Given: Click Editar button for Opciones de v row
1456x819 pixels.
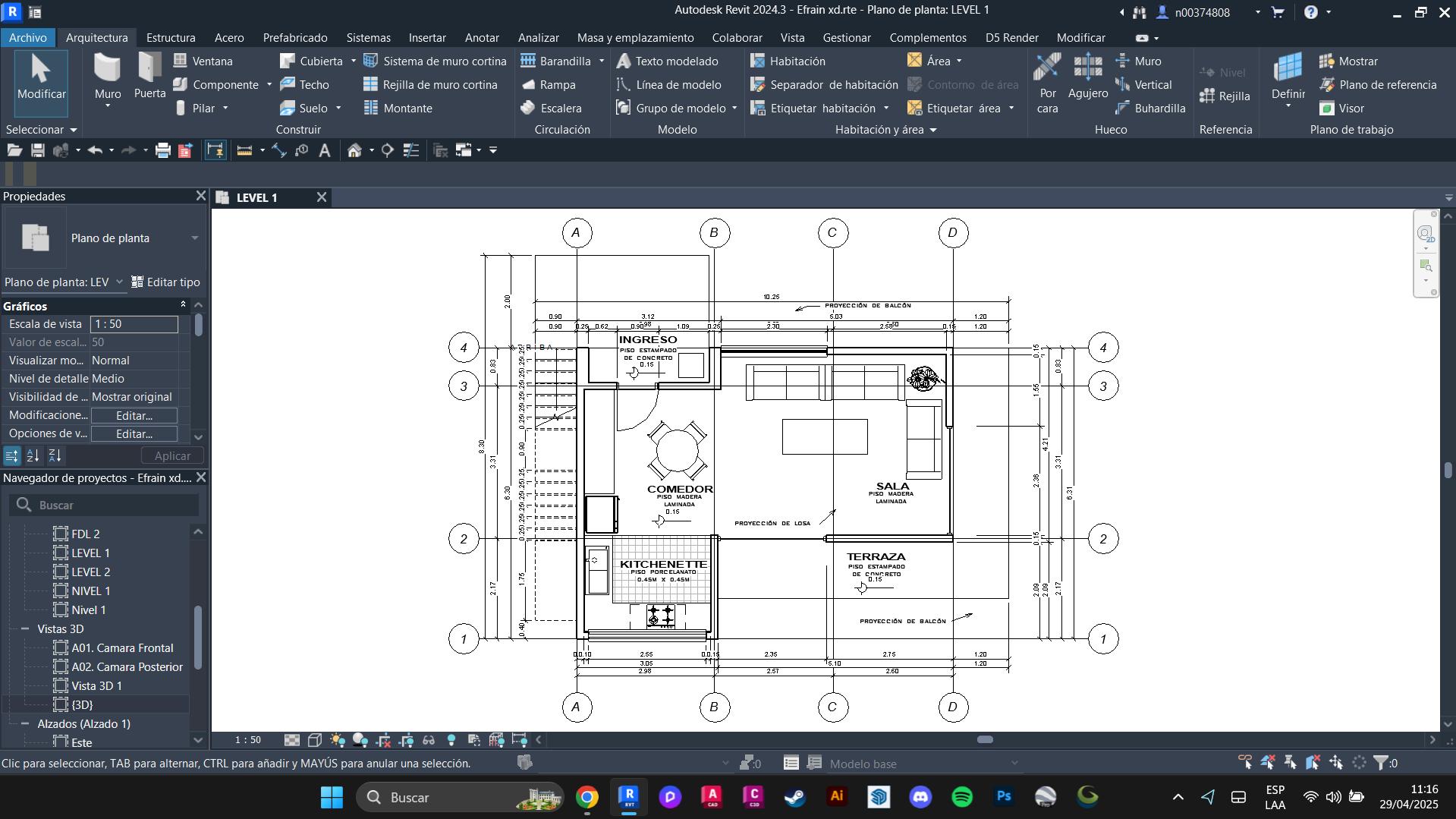Looking at the screenshot, I should click(x=134, y=434).
